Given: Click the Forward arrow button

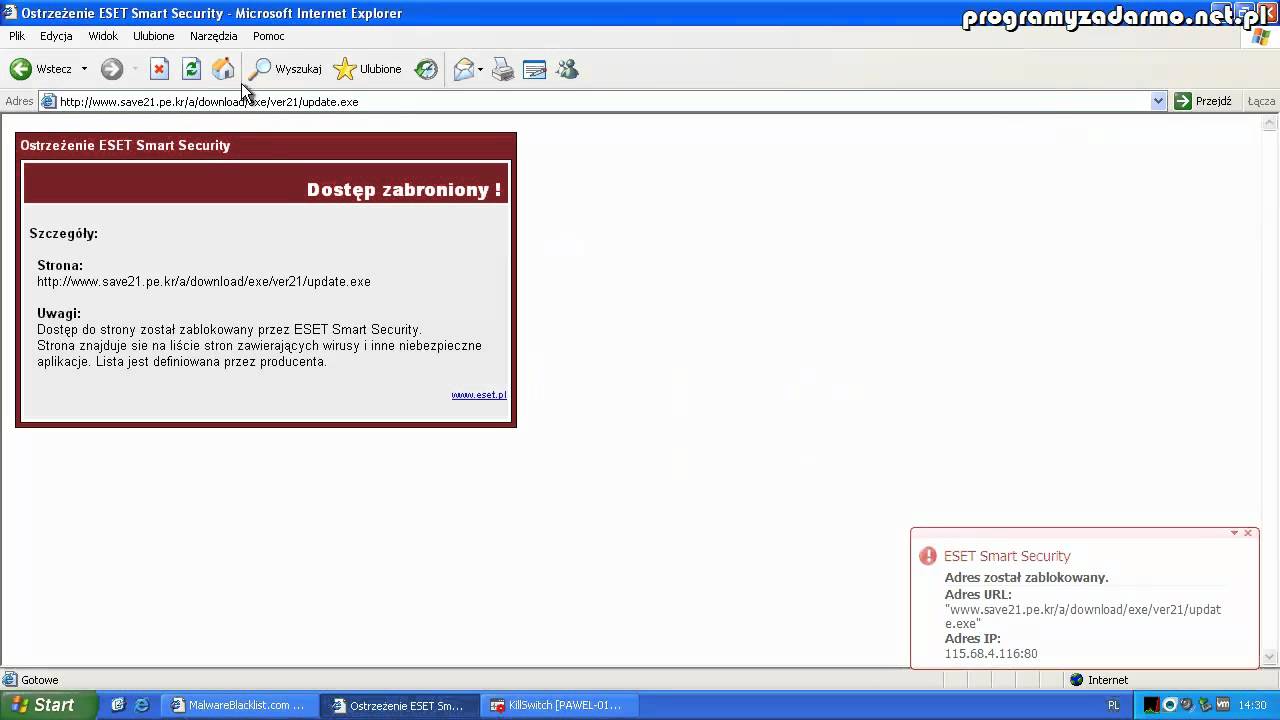Looking at the screenshot, I should (112, 69).
